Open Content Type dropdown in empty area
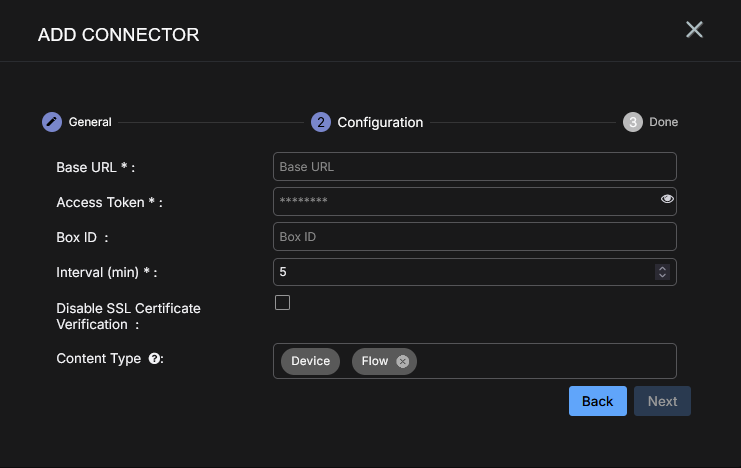Image resolution: width=741 pixels, height=468 pixels. [x=545, y=361]
